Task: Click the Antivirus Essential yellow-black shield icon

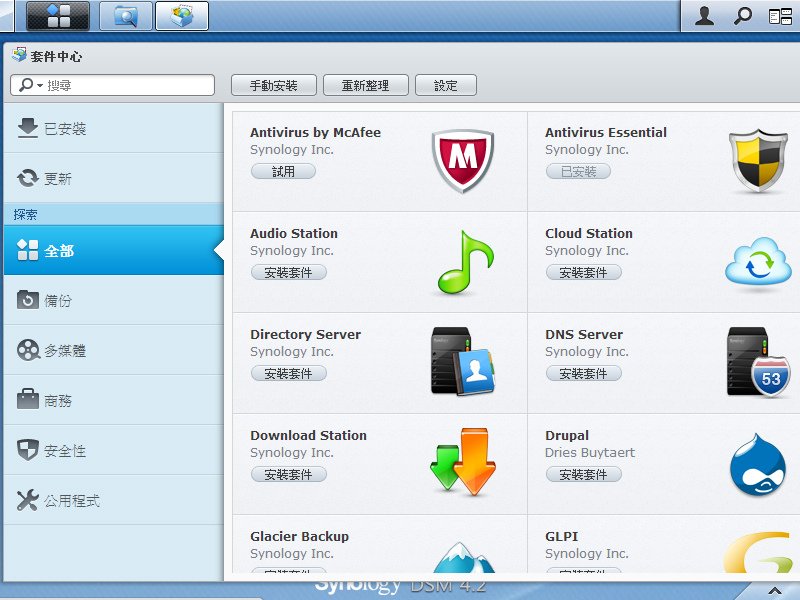Action: [x=758, y=161]
